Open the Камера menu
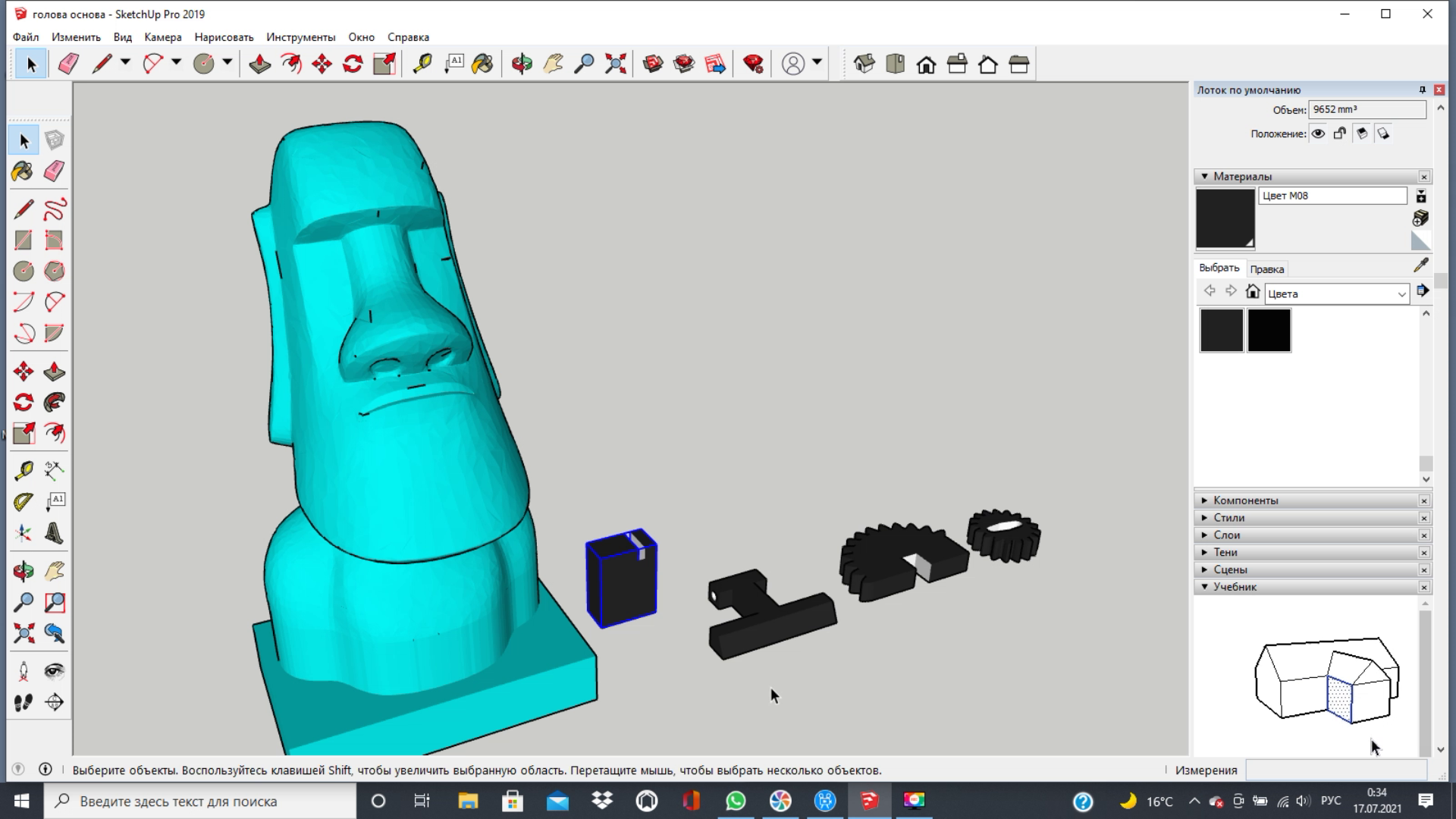1456x819 pixels. [x=163, y=37]
